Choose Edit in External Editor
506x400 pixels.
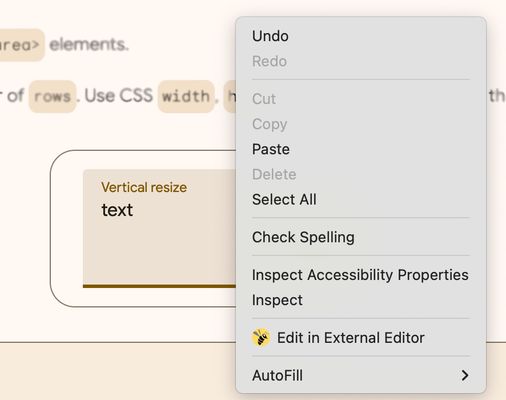click(x=361, y=338)
